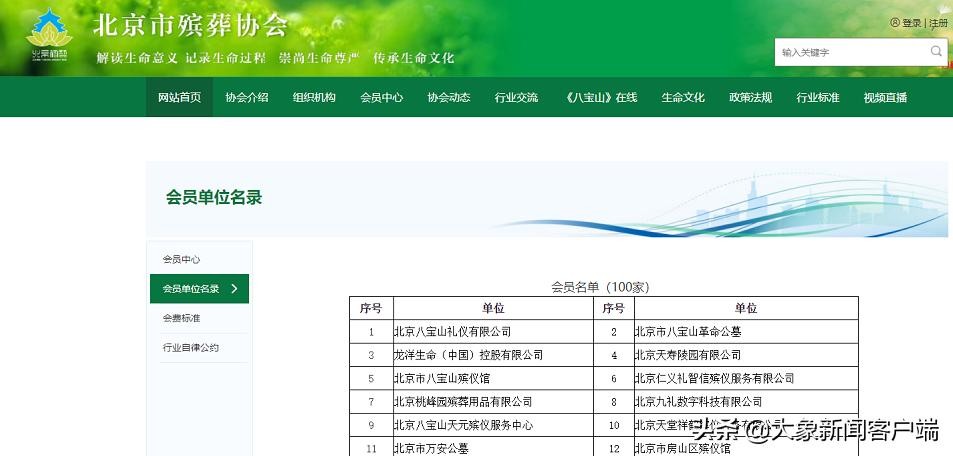Go to 行业标准 page
This screenshot has height=456, width=953.
coord(817,97)
